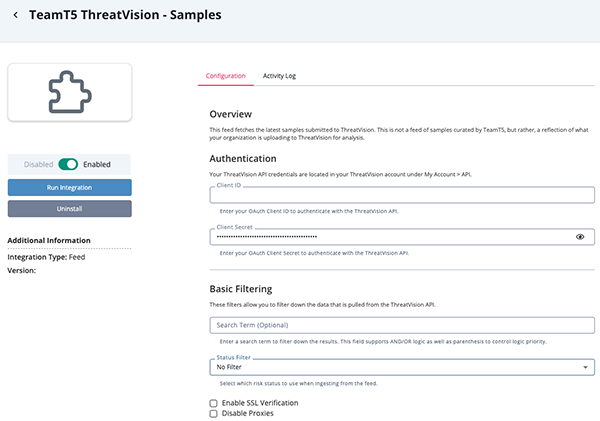
Task: Go back using the back arrow
Action: (16, 16)
